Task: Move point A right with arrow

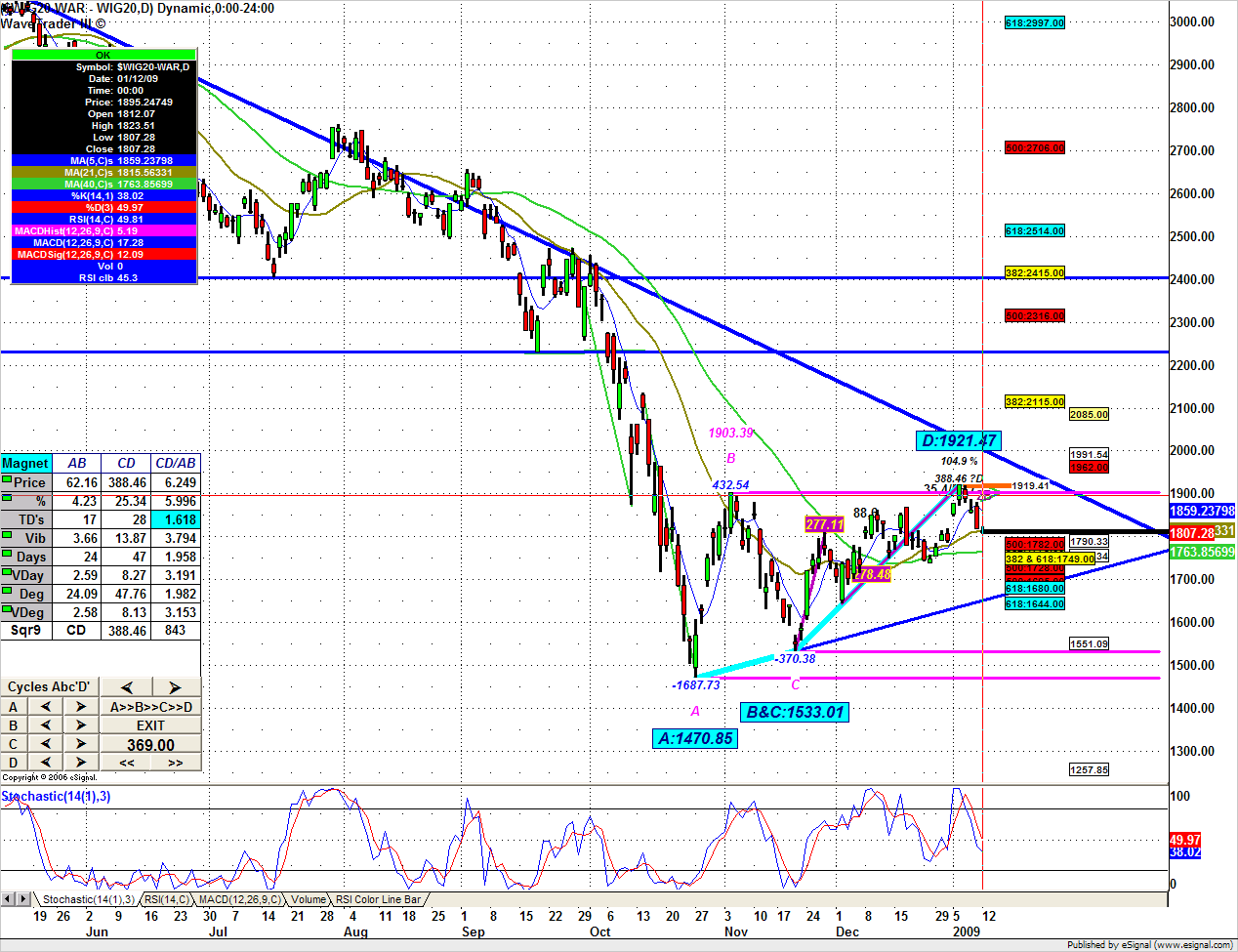Action: (81, 707)
